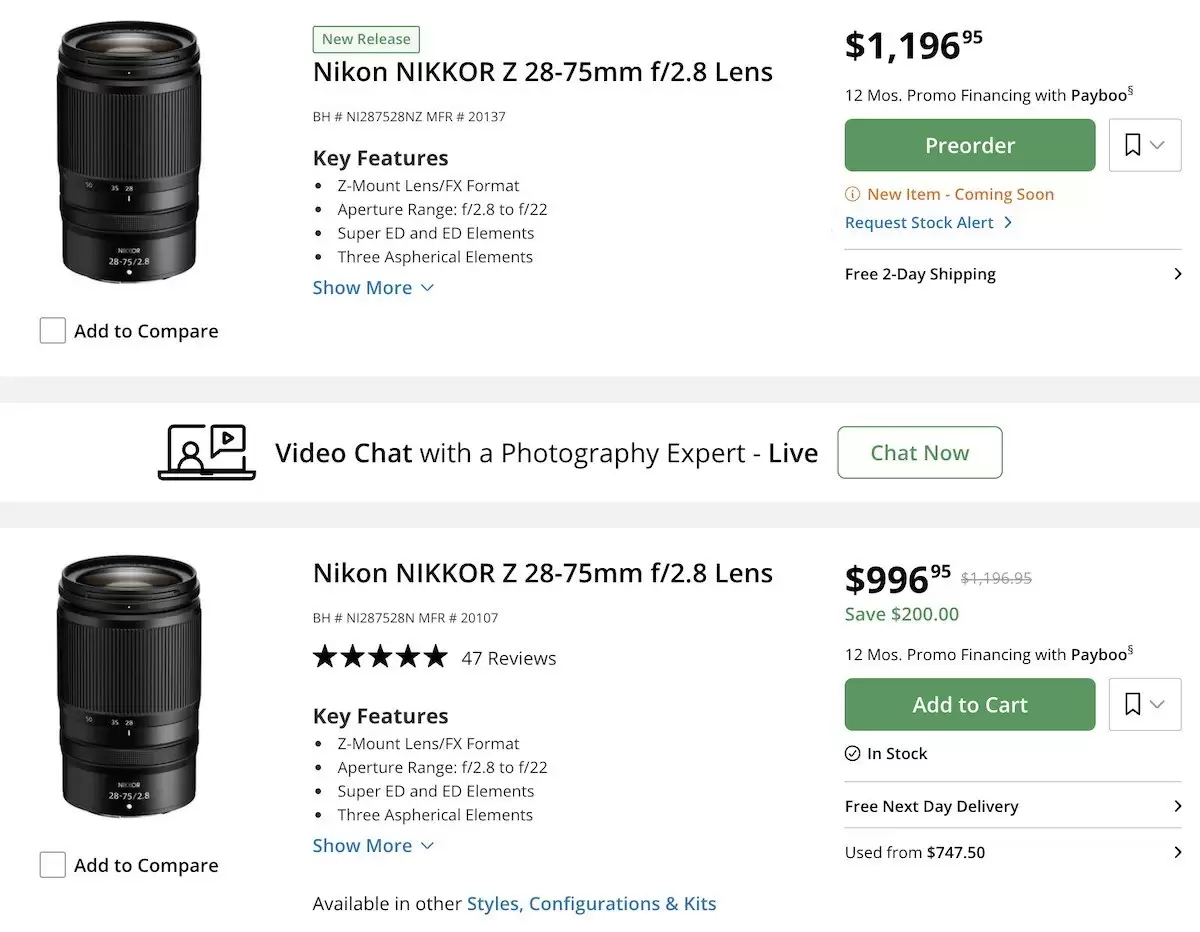Image resolution: width=1200 pixels, height=932 pixels.
Task: Expand the Used from $747.50 row
Action: (1177, 852)
